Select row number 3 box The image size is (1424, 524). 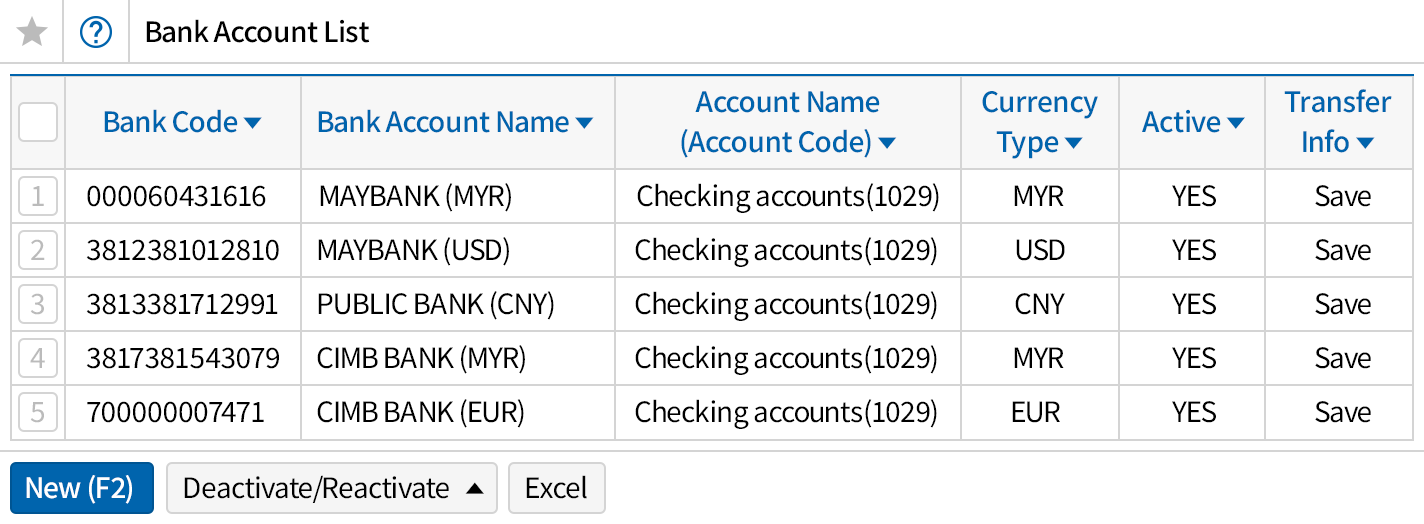[x=38, y=304]
